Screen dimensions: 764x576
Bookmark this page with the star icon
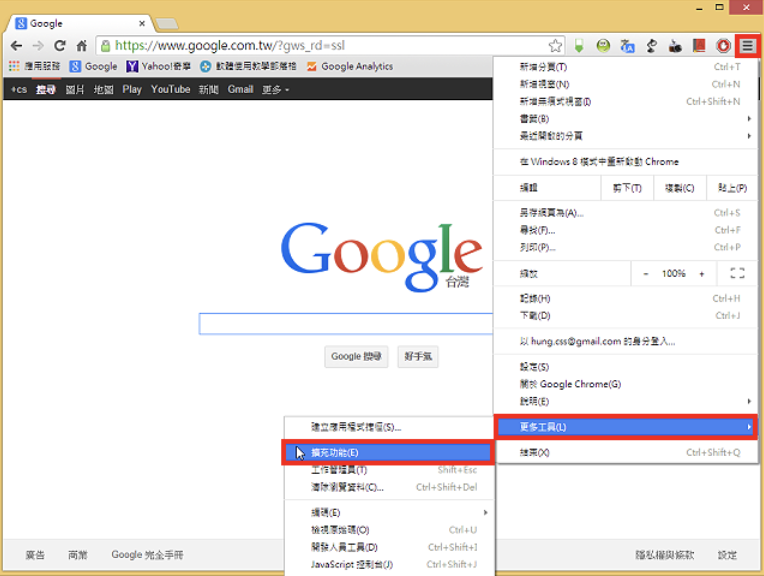tap(555, 46)
